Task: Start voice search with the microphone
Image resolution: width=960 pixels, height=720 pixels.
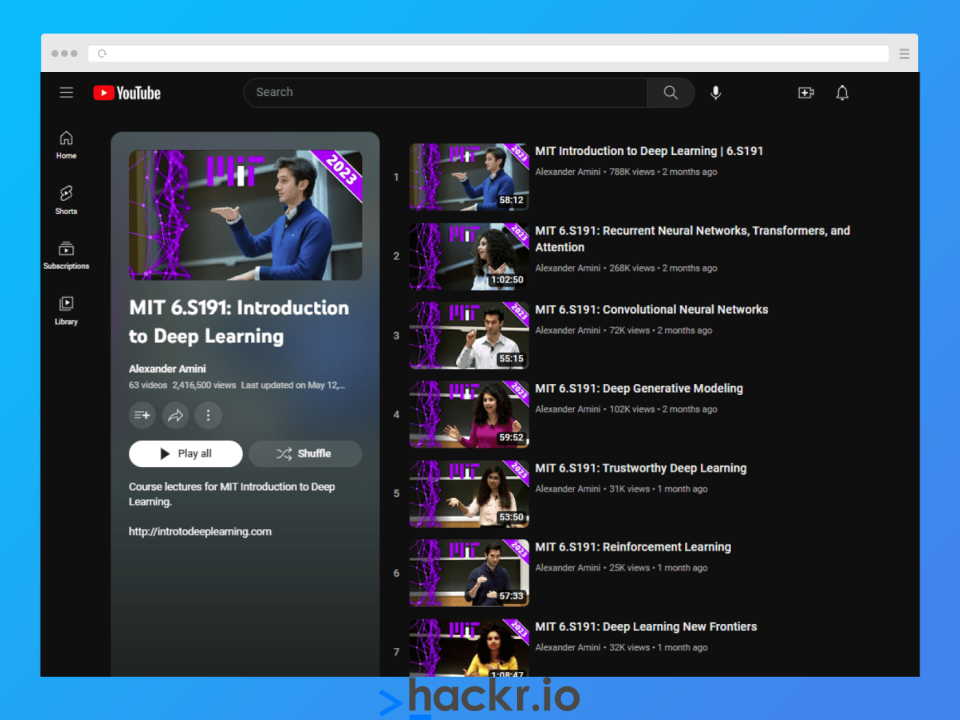Action: pos(715,92)
